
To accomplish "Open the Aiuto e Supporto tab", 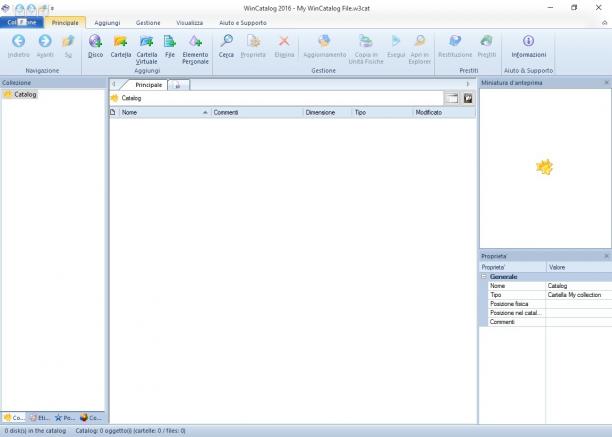I will tap(243, 23).
